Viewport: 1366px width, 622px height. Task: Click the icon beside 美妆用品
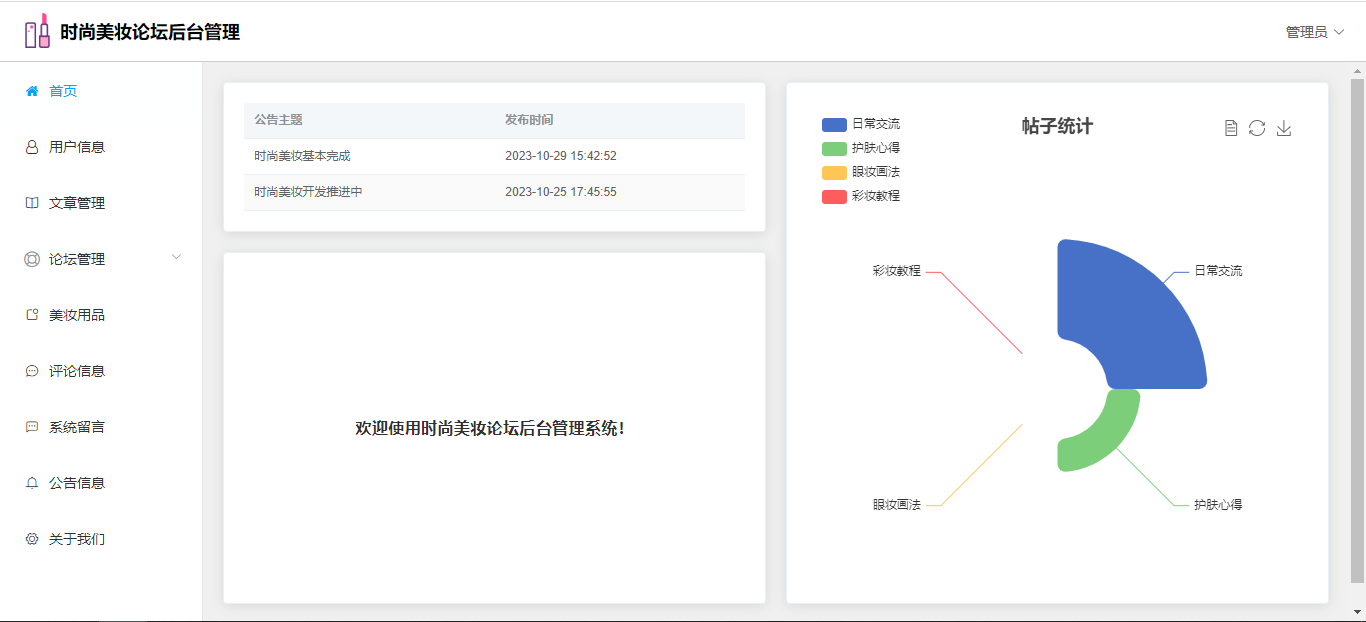32,315
